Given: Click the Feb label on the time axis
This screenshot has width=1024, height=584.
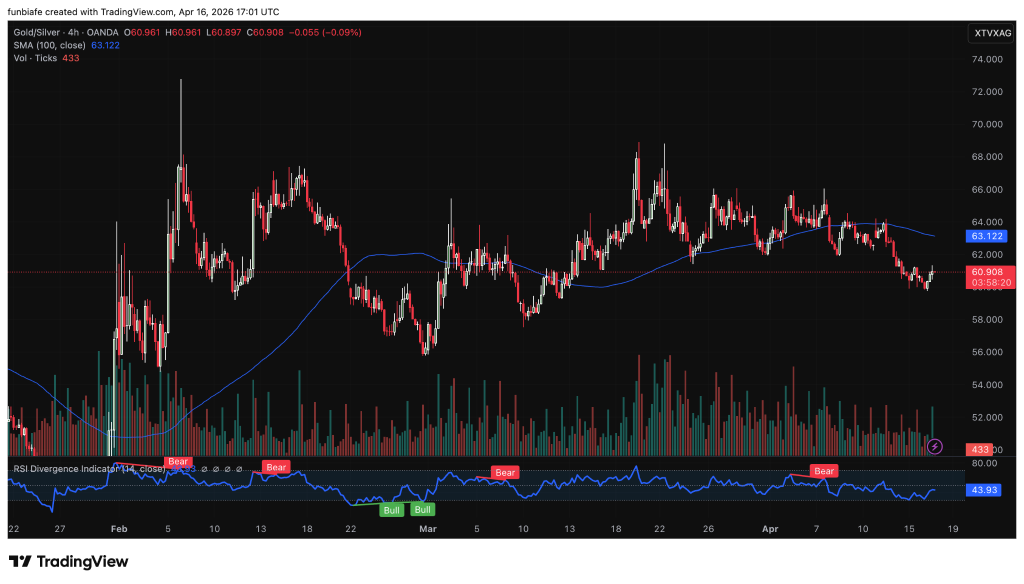Looking at the screenshot, I should pyautogui.click(x=119, y=527).
